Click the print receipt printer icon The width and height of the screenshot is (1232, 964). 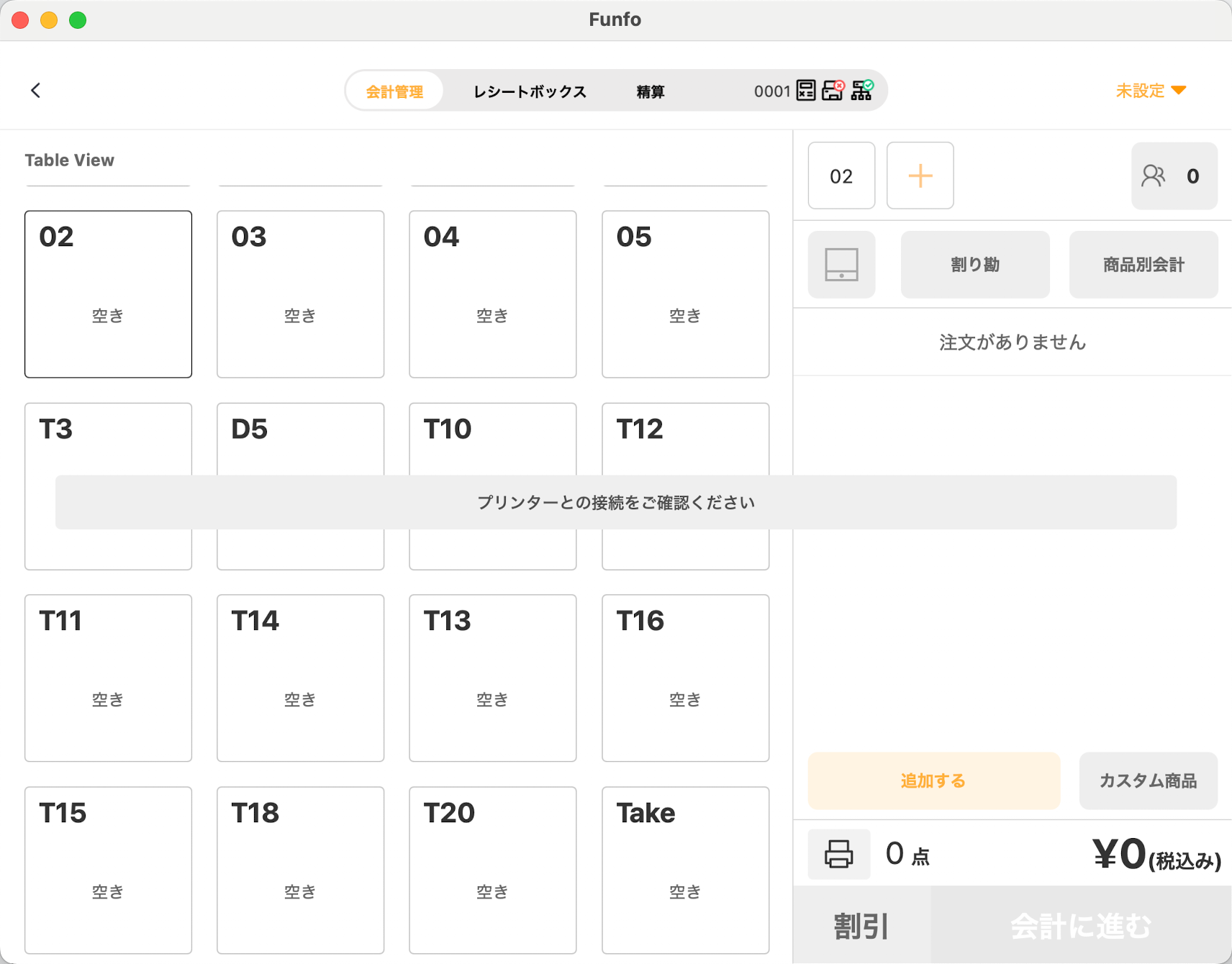[838, 854]
